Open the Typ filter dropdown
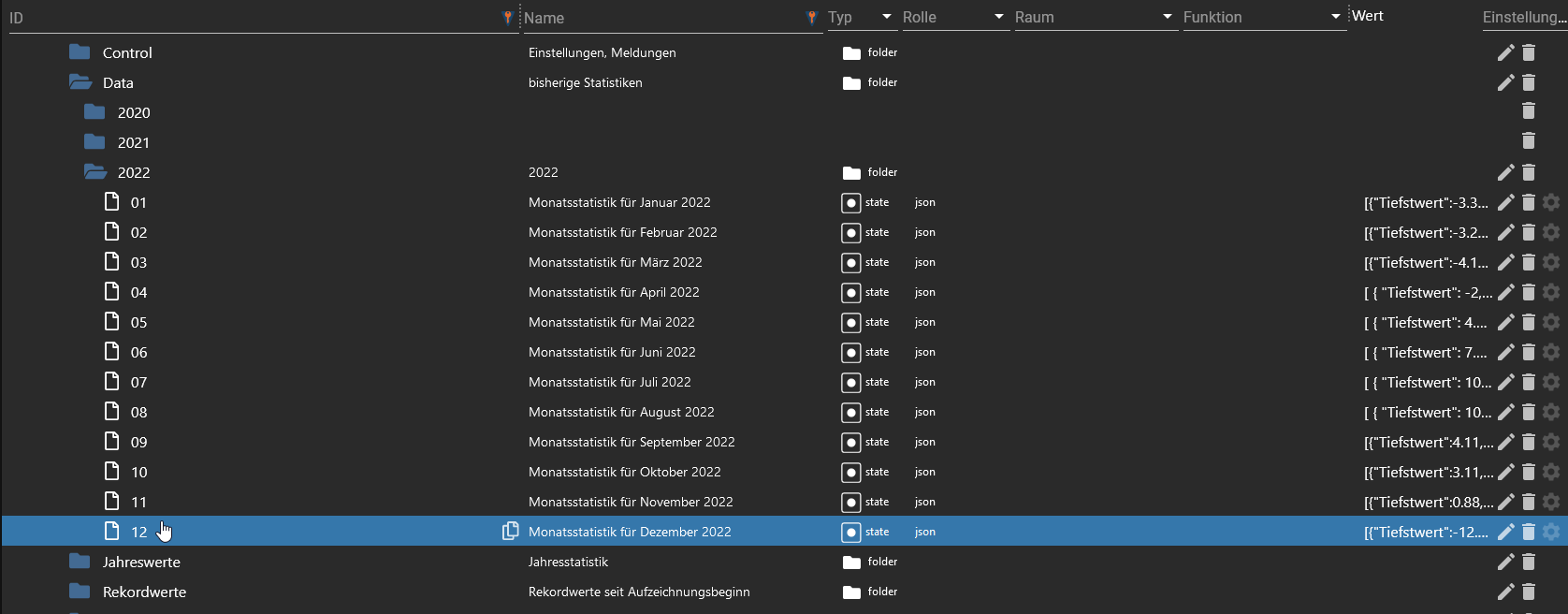 (x=886, y=17)
